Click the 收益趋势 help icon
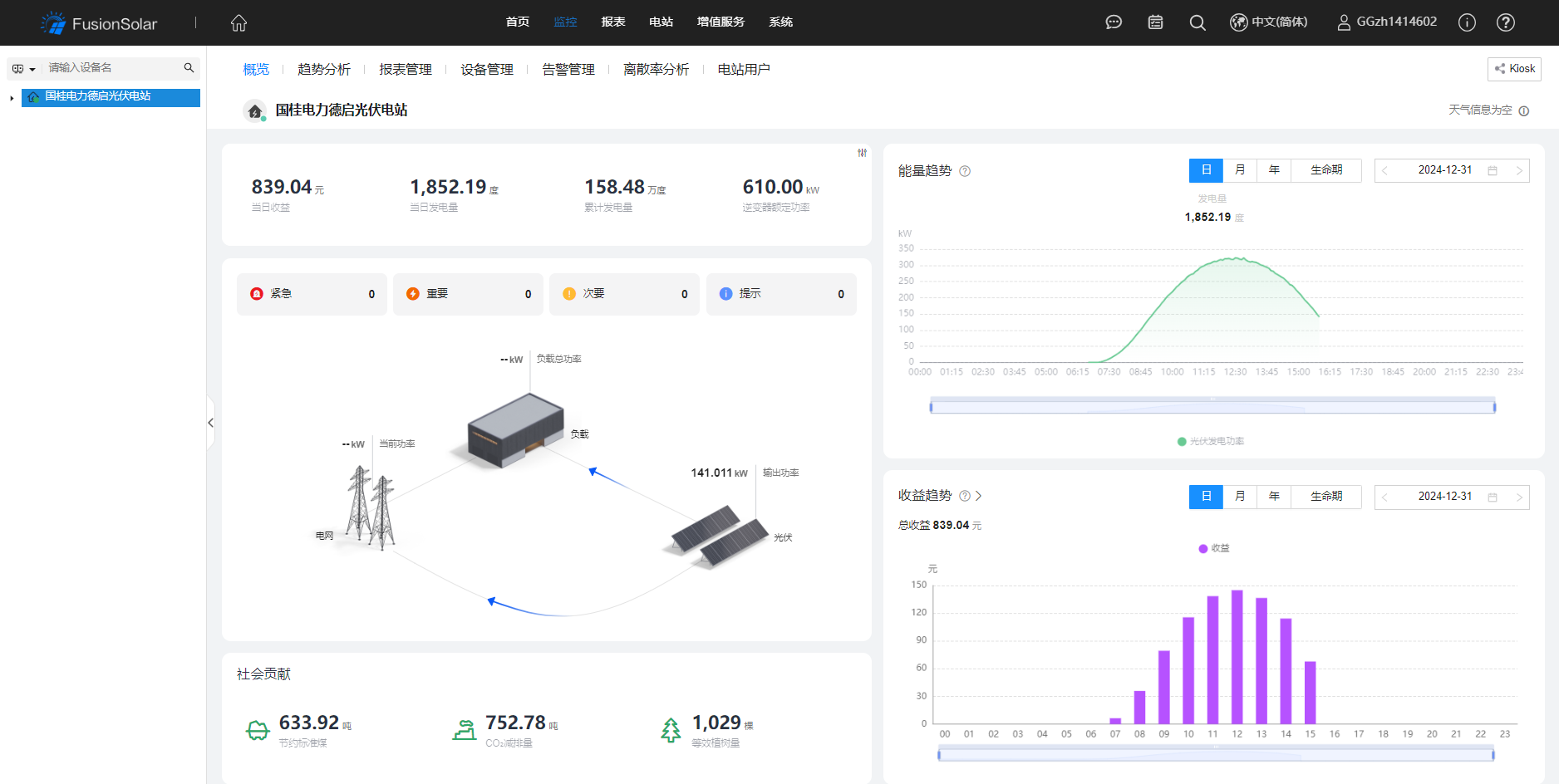This screenshot has width=1559, height=784. pos(965,496)
